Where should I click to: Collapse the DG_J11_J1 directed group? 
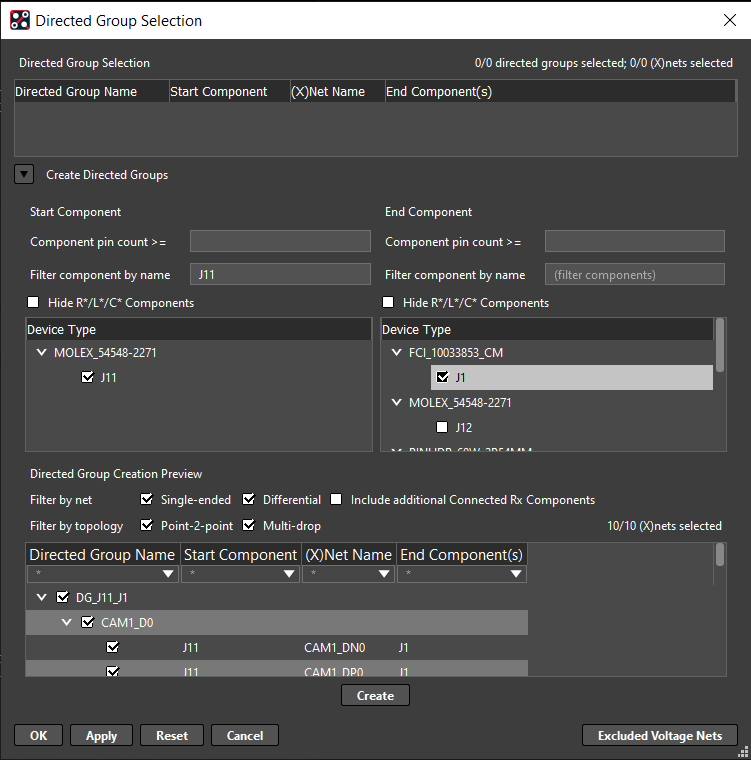point(41,598)
